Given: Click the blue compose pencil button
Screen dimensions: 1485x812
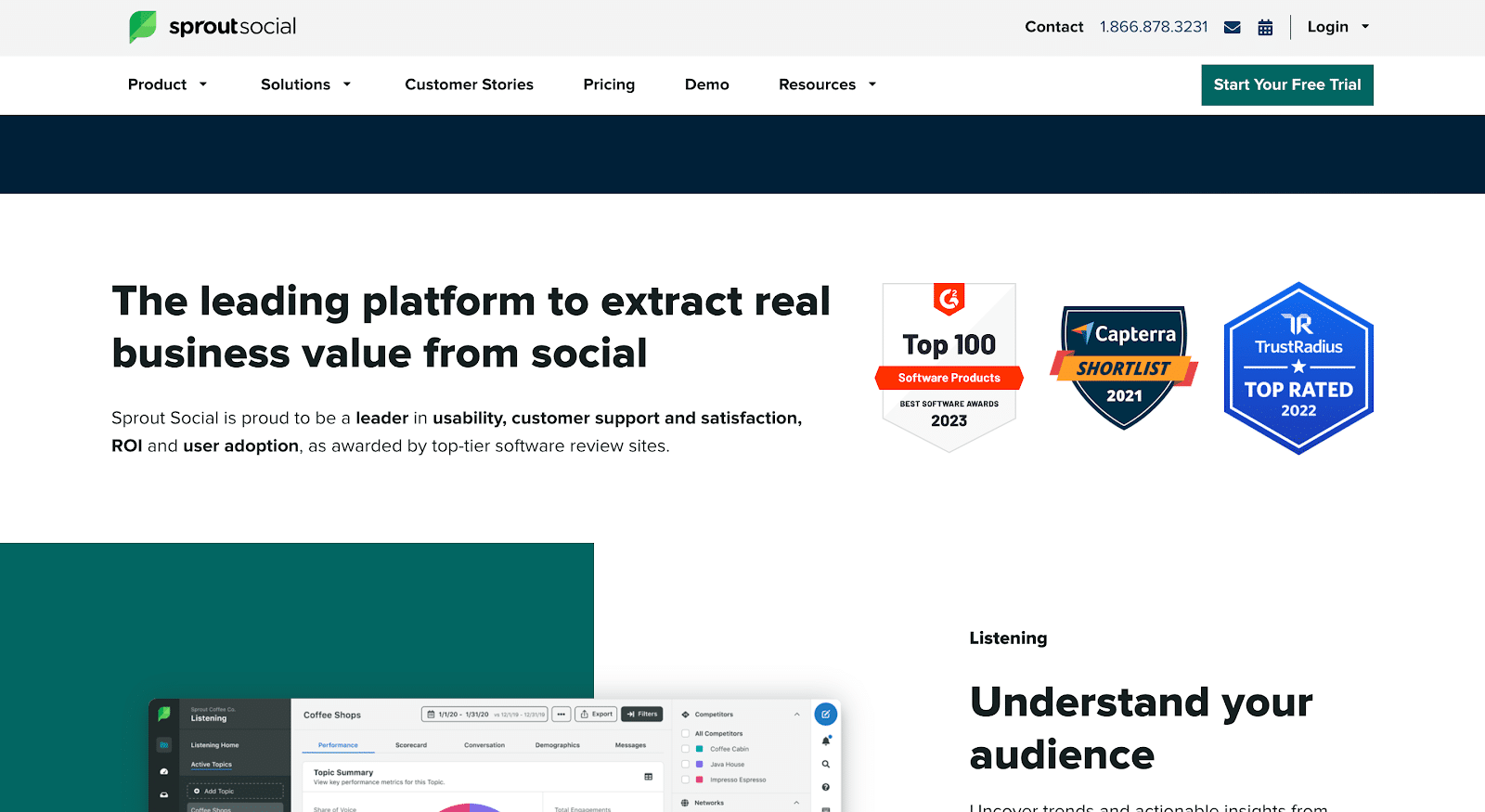Looking at the screenshot, I should click(825, 714).
